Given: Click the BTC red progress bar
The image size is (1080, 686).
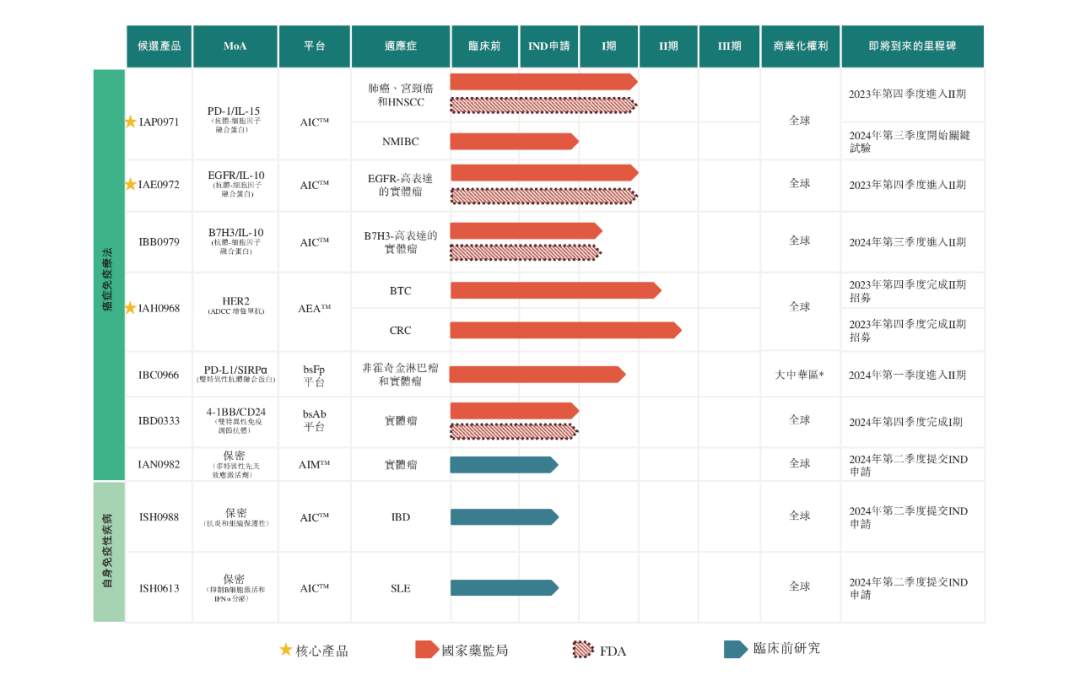Looking at the screenshot, I should [555, 290].
